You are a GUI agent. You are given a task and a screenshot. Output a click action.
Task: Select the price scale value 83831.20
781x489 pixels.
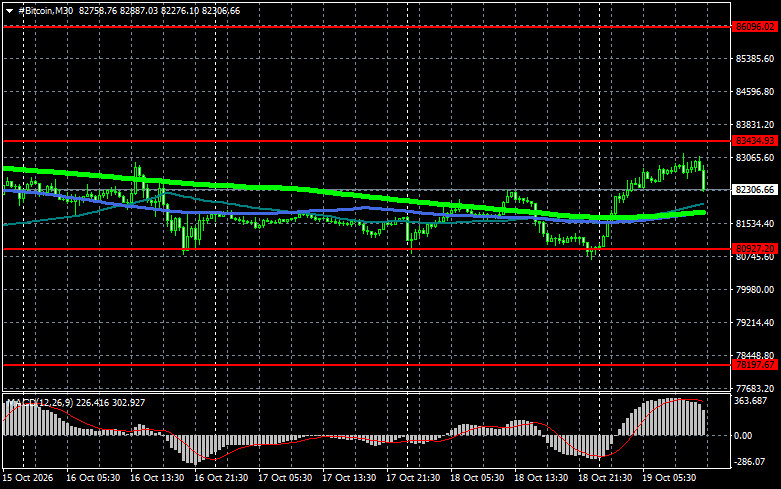[x=755, y=124]
